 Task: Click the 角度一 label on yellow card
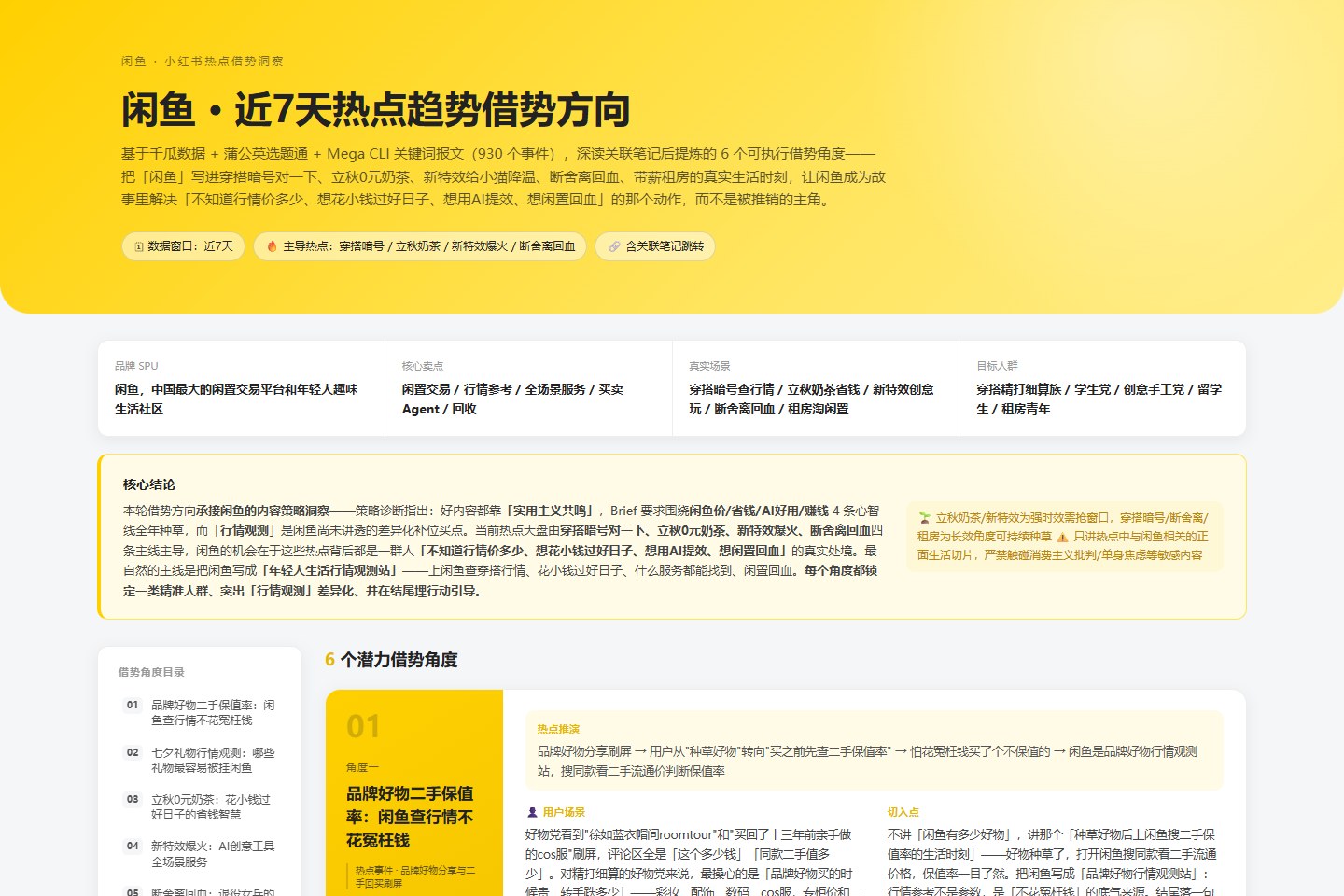(x=362, y=767)
